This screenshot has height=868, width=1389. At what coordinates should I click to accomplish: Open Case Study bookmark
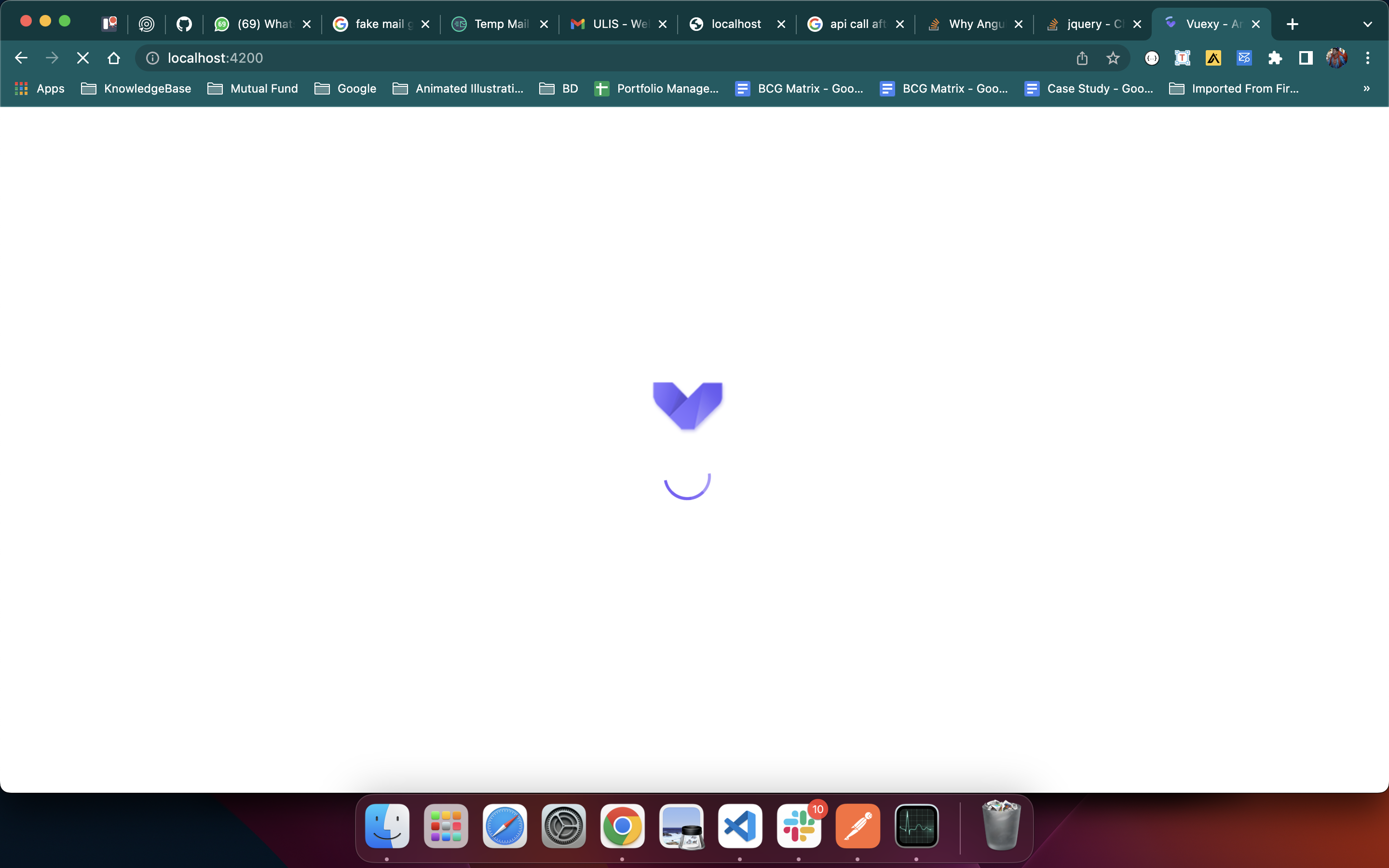[x=1089, y=88]
